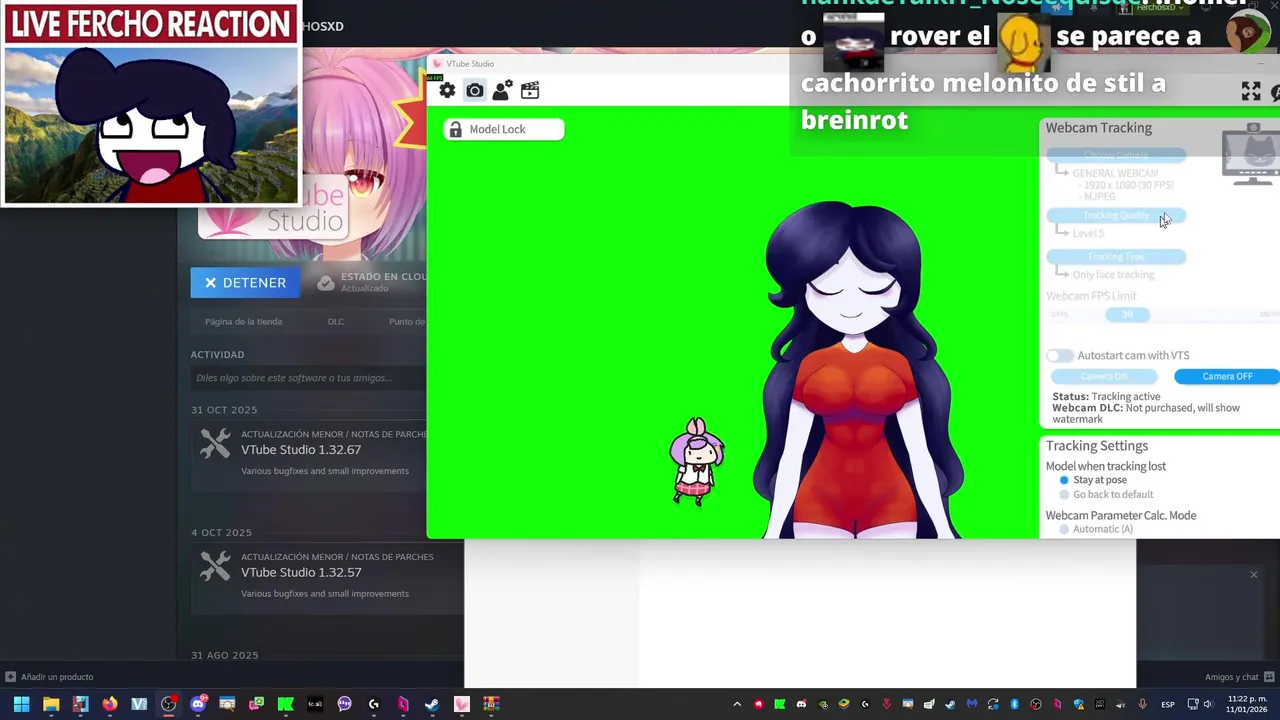Launch Firefox from the taskbar
The width and height of the screenshot is (1280, 720).
click(x=110, y=704)
